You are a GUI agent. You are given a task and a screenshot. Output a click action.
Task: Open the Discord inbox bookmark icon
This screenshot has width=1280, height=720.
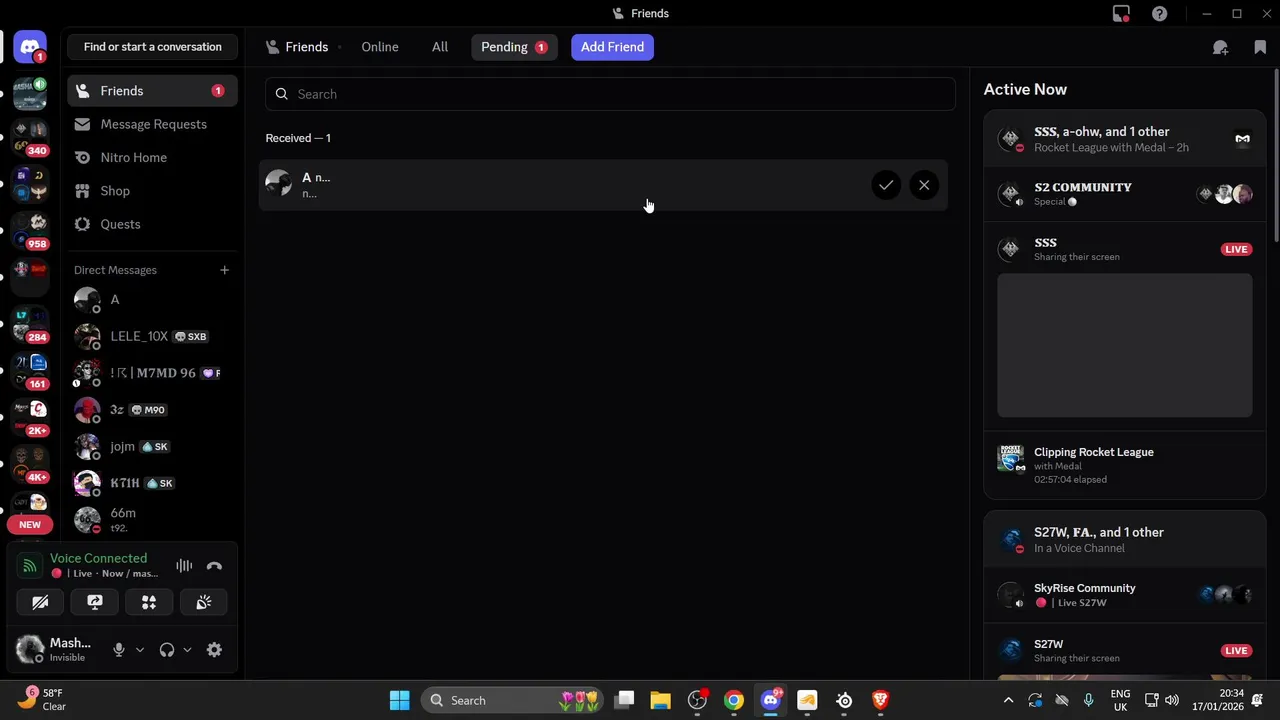coord(1260,47)
